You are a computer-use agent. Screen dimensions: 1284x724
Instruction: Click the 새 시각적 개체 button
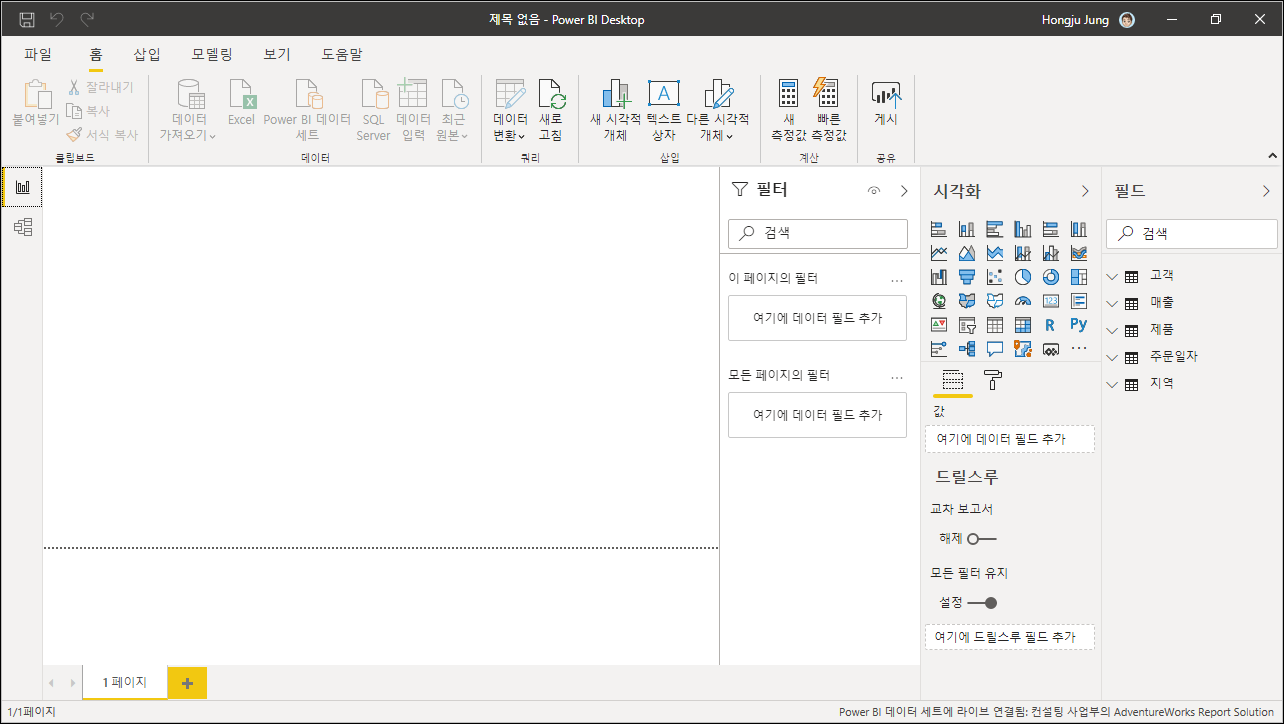coord(615,111)
